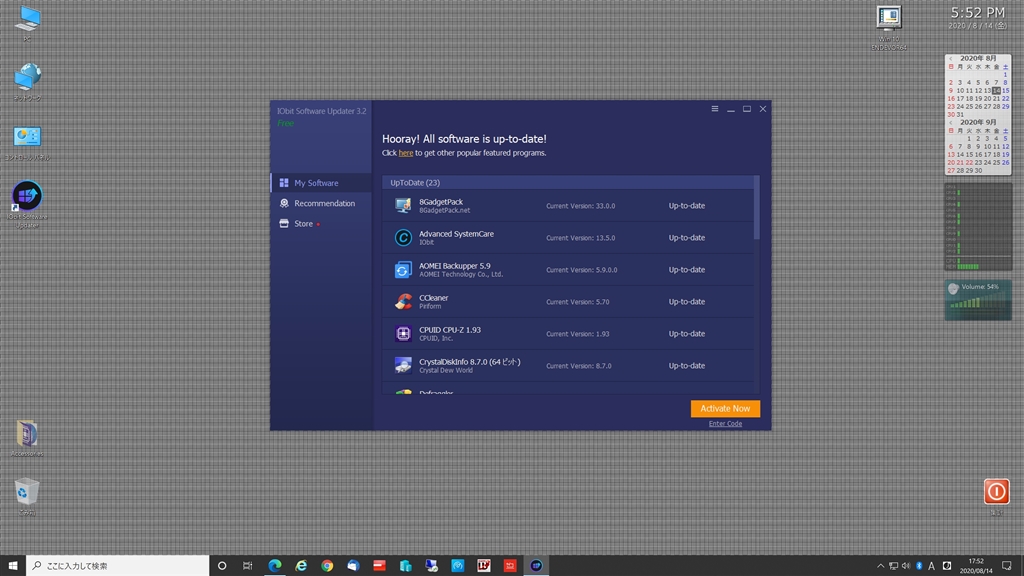Click the 'here' featured programs link
This screenshot has height=576, width=1024.
coord(406,153)
